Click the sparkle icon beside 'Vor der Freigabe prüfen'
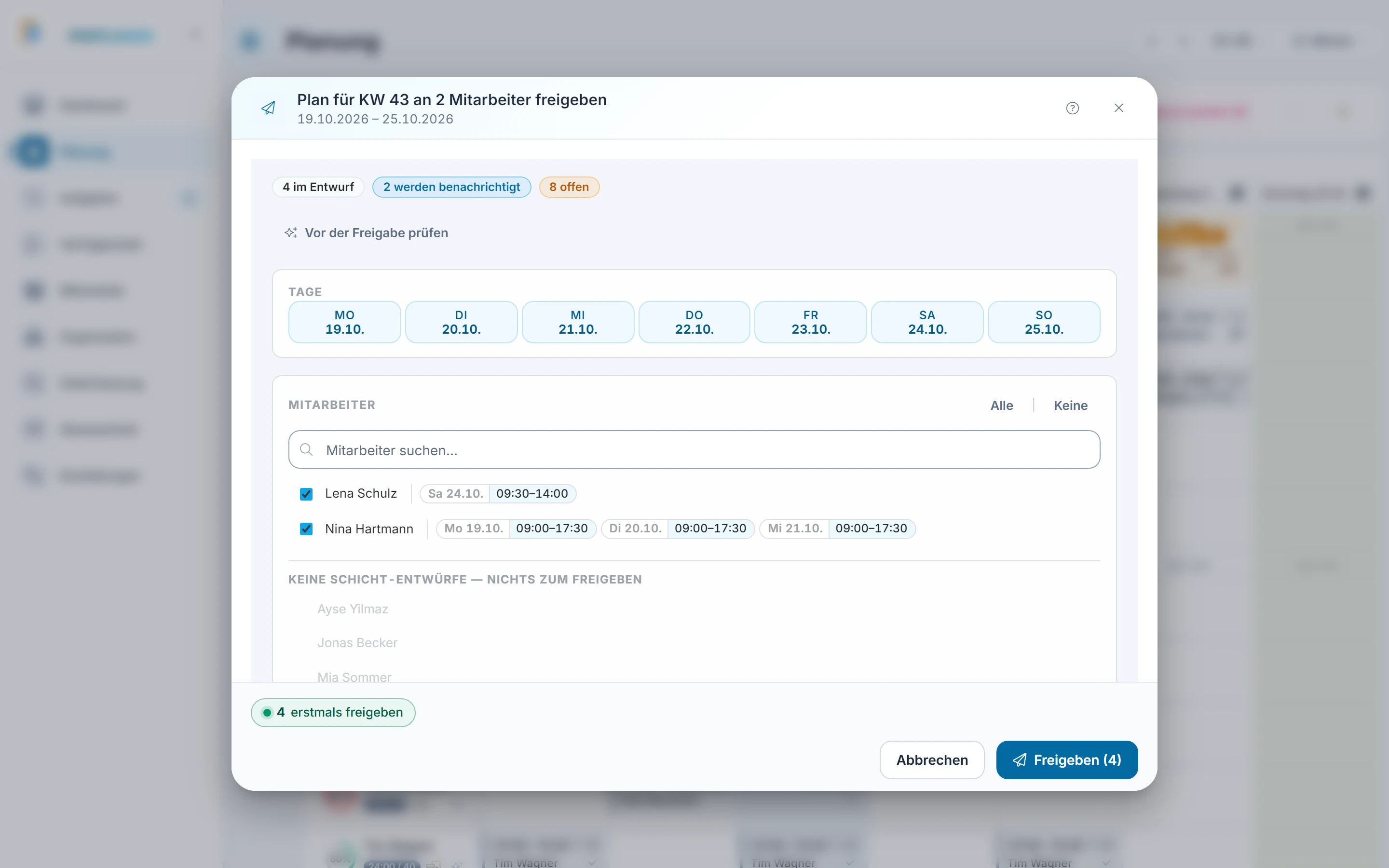The width and height of the screenshot is (1389, 868). 291,232
